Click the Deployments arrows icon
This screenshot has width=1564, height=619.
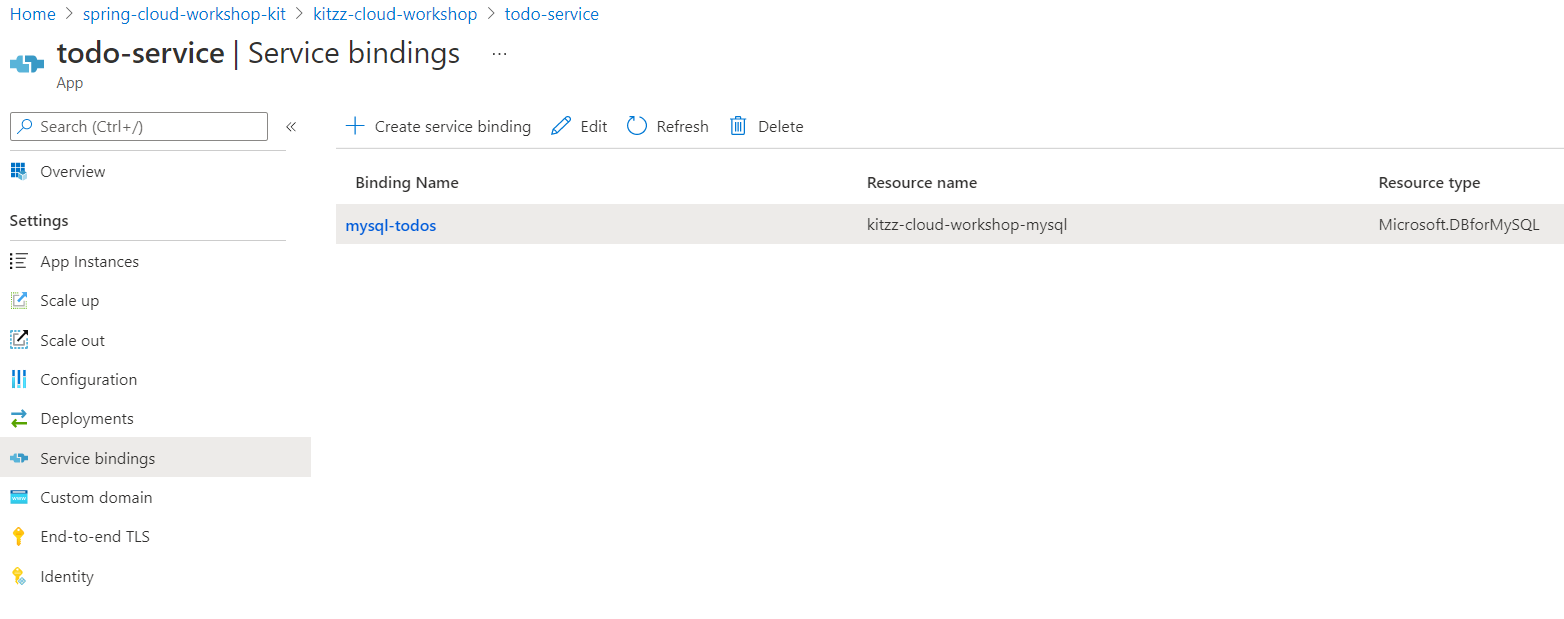tap(19, 418)
